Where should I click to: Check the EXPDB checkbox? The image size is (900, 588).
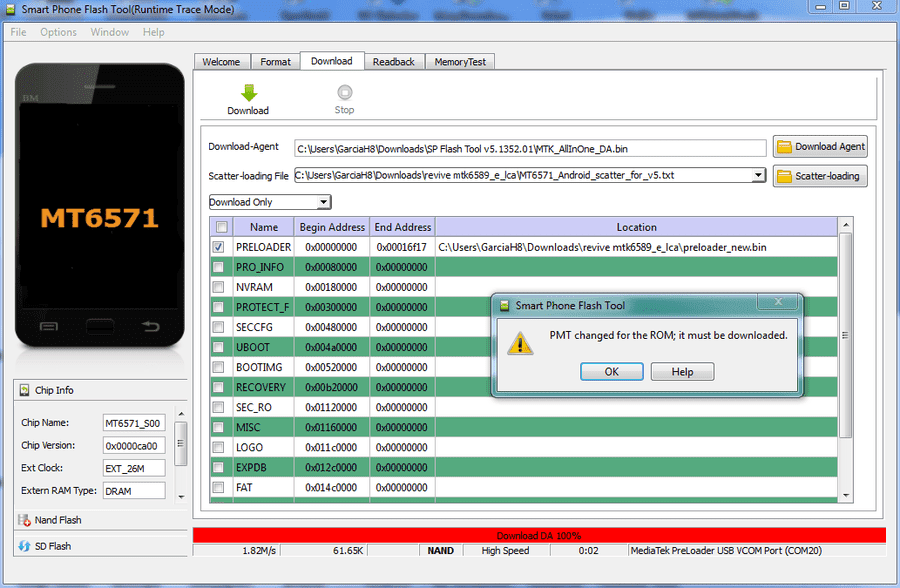(x=218, y=467)
